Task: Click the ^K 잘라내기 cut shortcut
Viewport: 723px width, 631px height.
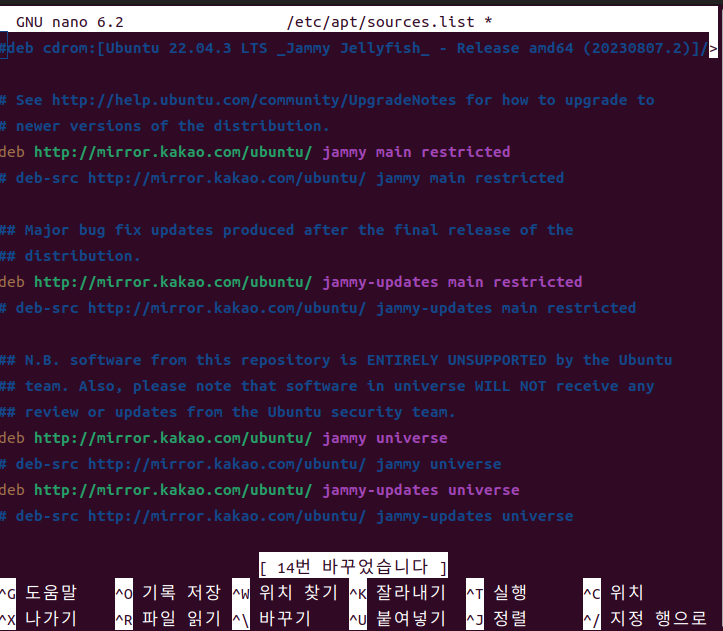Action: tap(397, 593)
